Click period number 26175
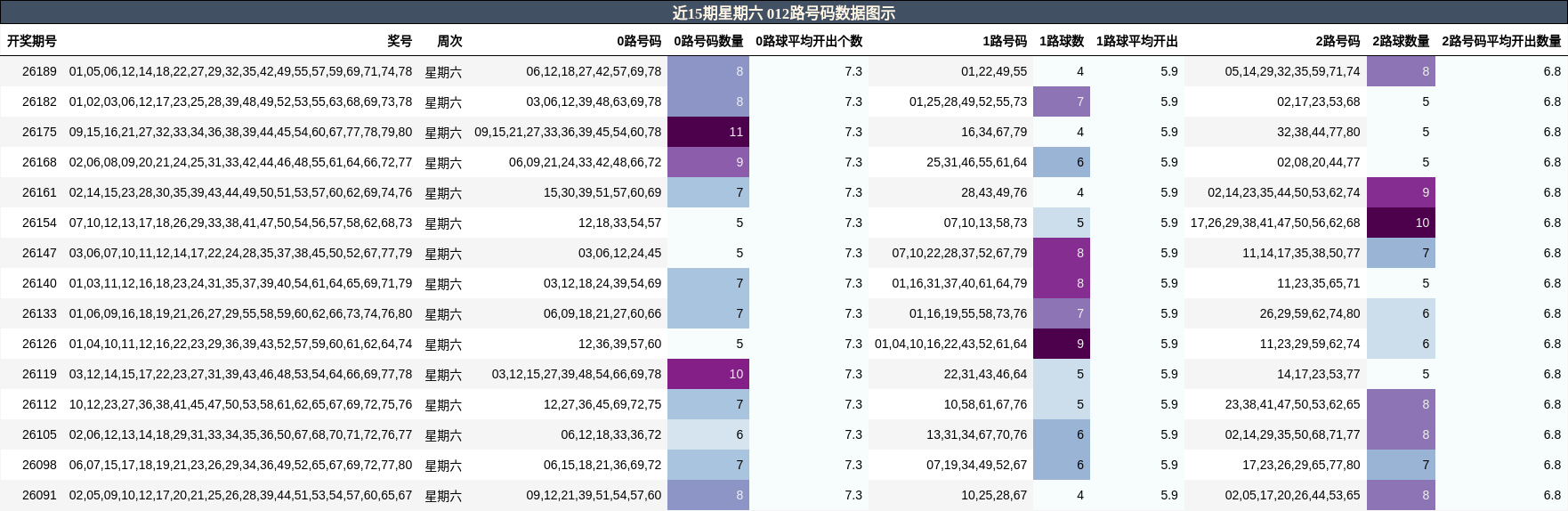Image resolution: width=1568 pixels, height=511 pixels. (39, 132)
